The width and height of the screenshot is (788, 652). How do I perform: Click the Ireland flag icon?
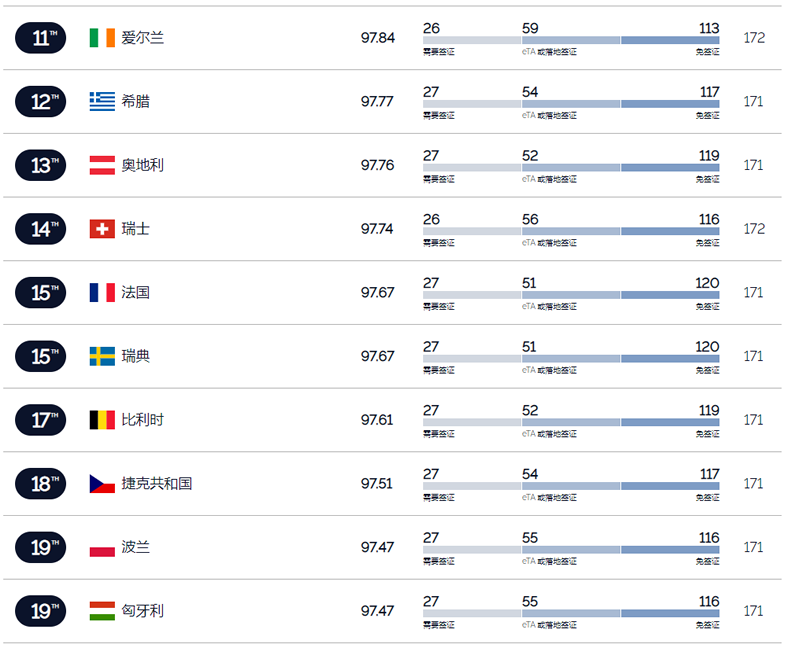(102, 38)
